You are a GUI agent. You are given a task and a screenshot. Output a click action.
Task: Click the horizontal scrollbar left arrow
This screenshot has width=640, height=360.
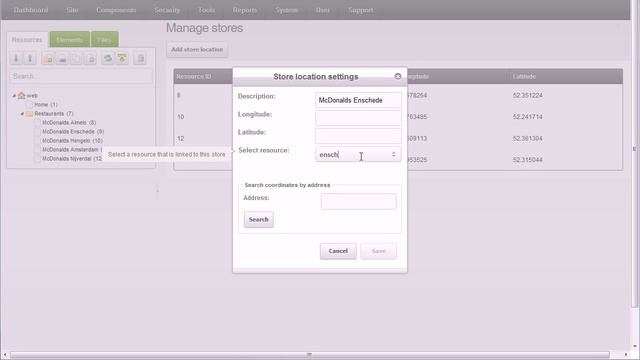point(4,354)
